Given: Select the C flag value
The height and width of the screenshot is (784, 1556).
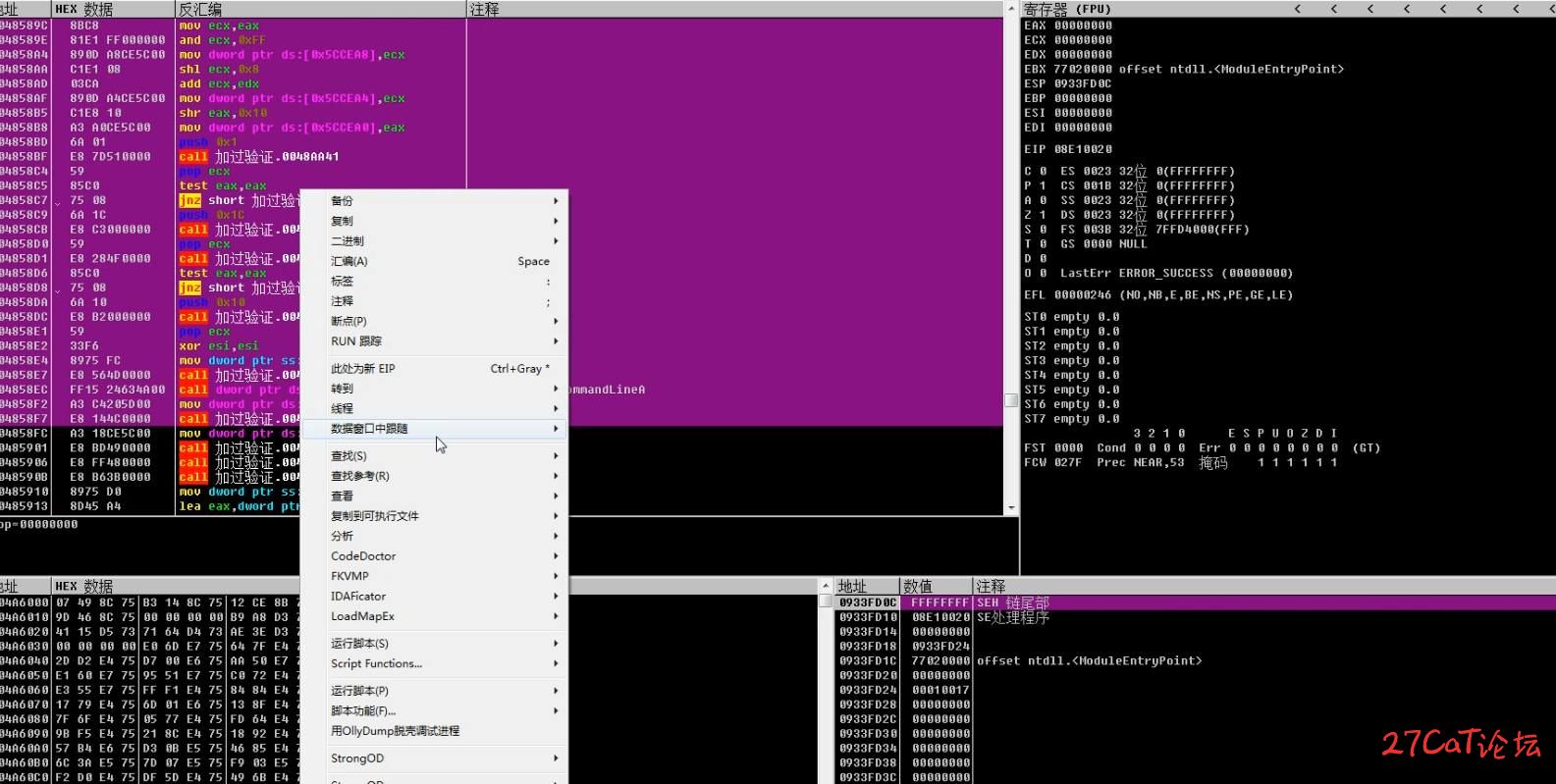Looking at the screenshot, I should [x=1044, y=171].
